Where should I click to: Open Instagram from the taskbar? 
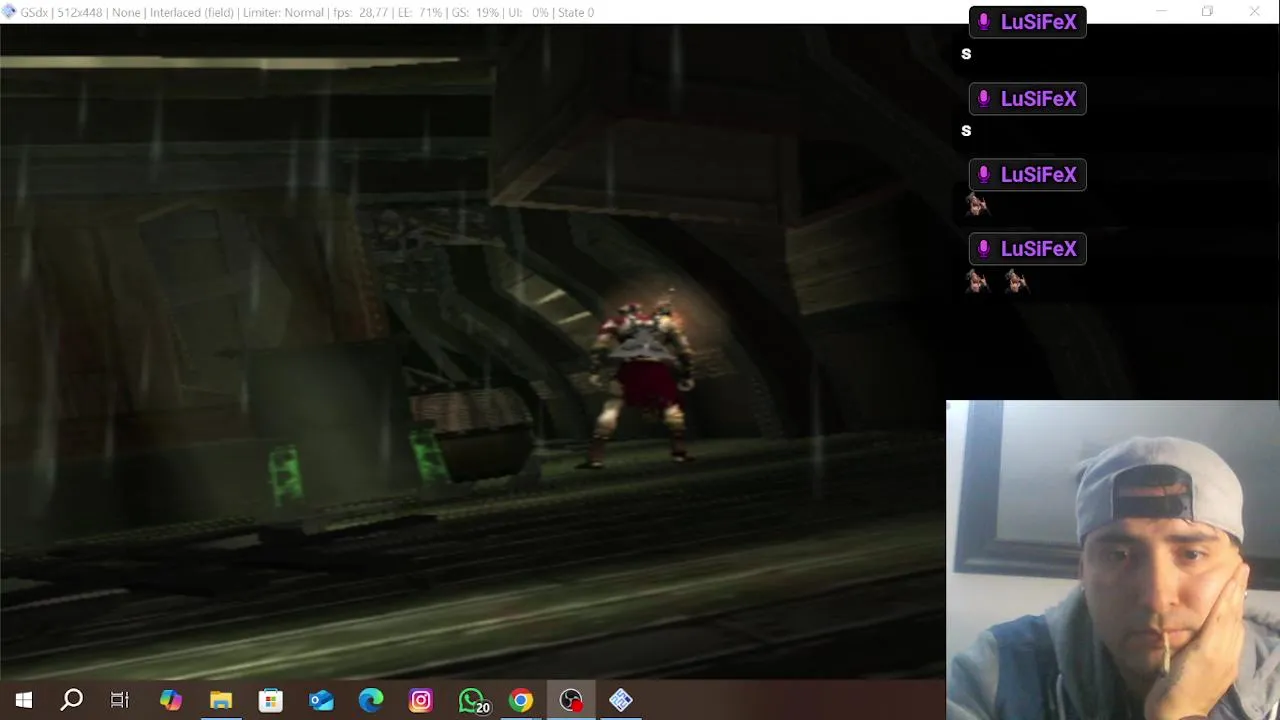(x=421, y=700)
